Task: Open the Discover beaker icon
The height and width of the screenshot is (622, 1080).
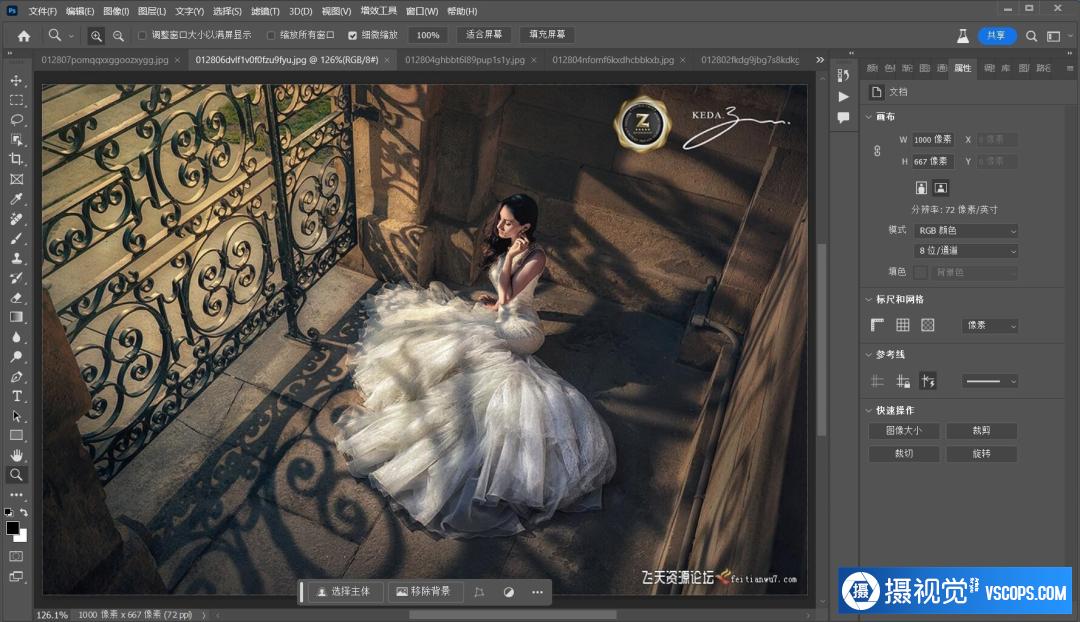Action: pyautogui.click(x=963, y=36)
